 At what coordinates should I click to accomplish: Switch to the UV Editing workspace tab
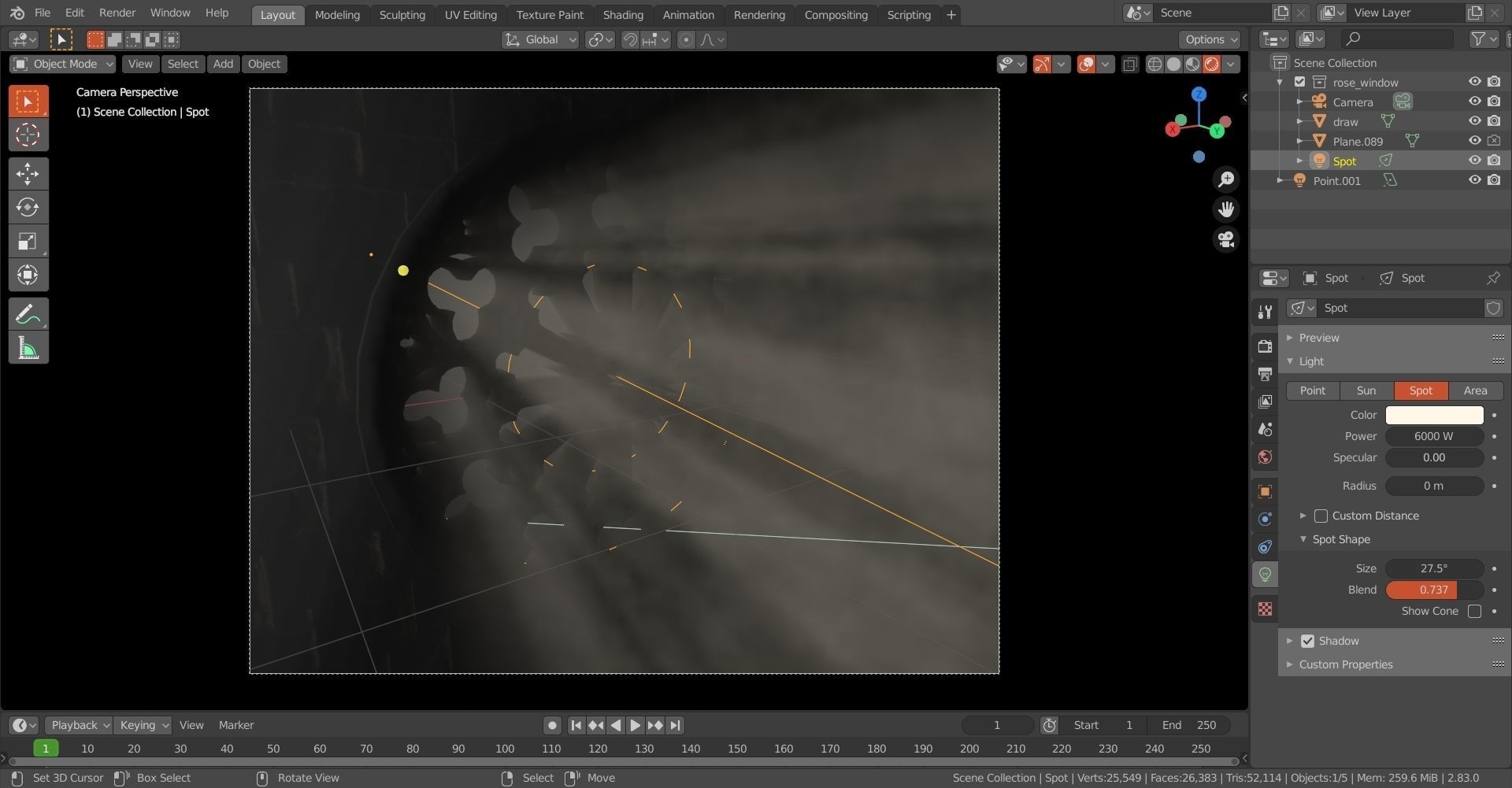click(470, 14)
